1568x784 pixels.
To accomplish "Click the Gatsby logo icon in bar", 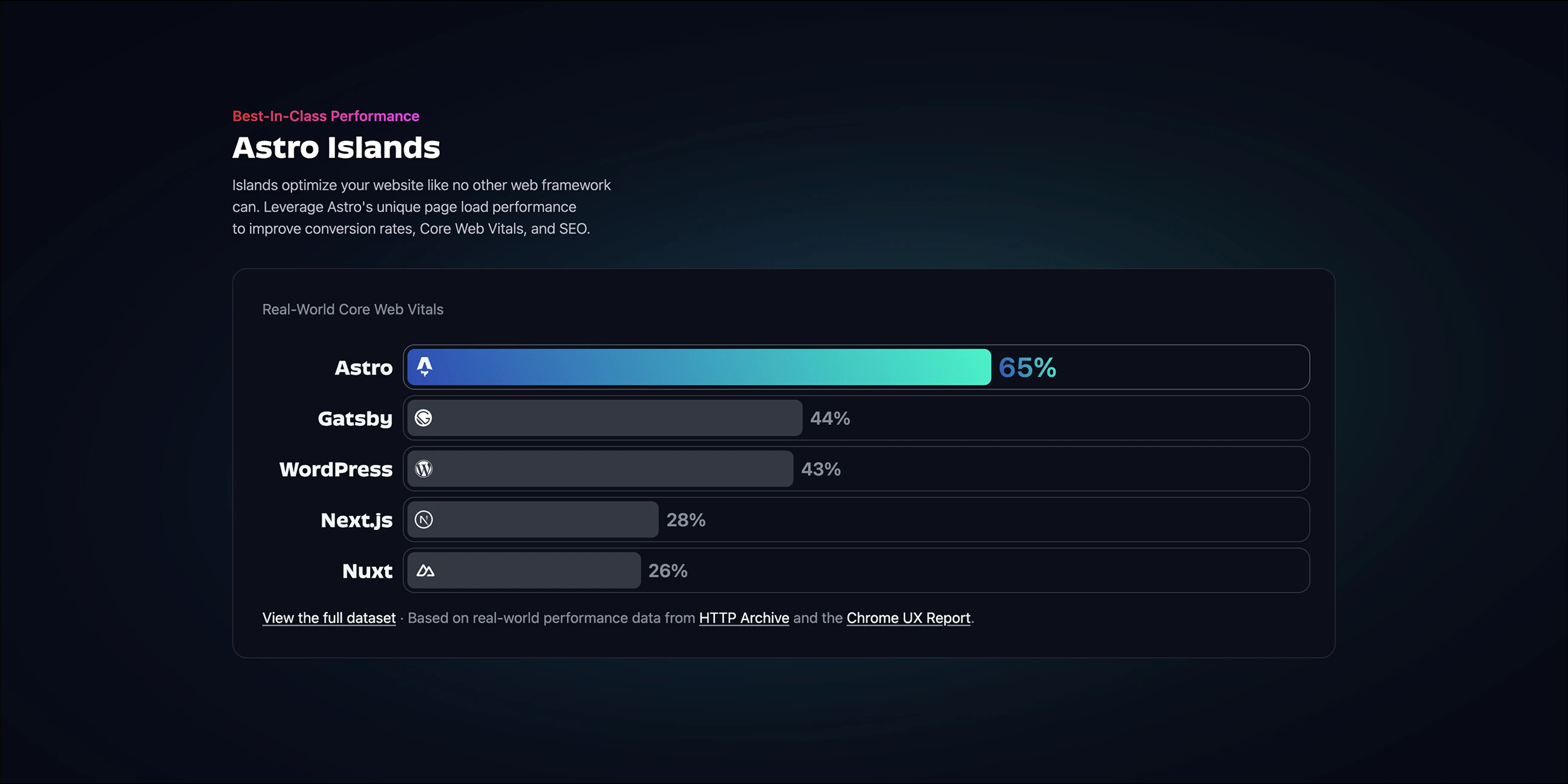I will click(x=423, y=418).
